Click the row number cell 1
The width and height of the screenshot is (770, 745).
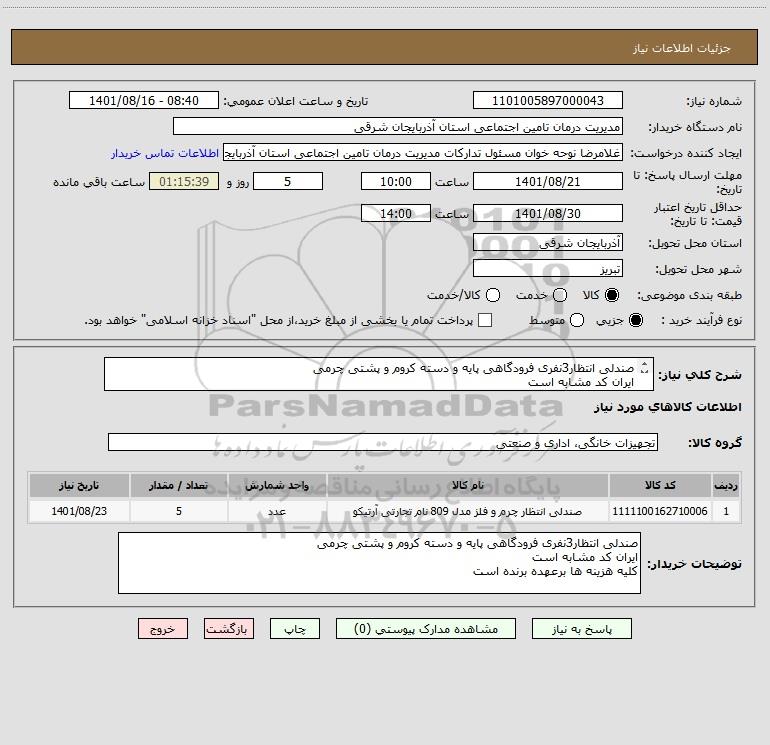click(x=726, y=511)
